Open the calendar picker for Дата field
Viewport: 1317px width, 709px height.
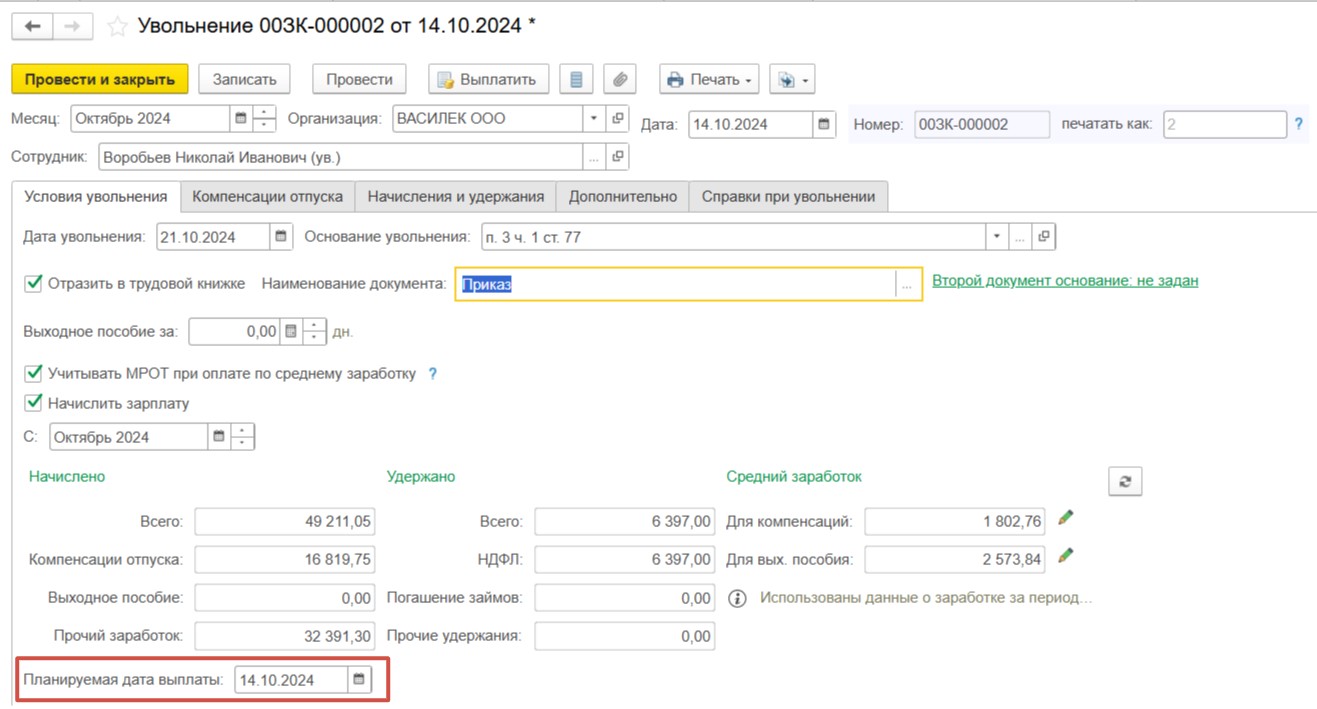click(x=825, y=125)
